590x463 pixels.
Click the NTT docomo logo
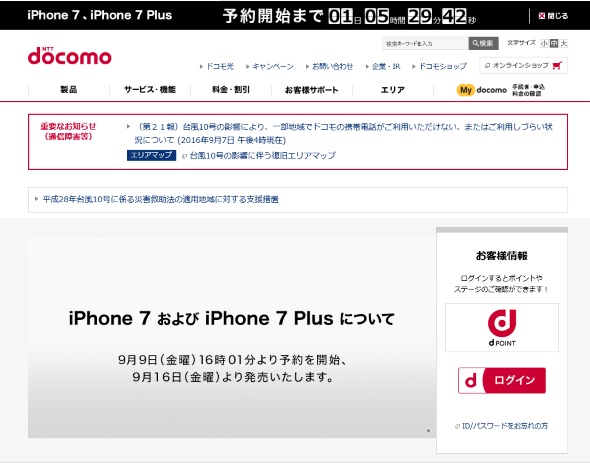pyautogui.click(x=70, y=56)
